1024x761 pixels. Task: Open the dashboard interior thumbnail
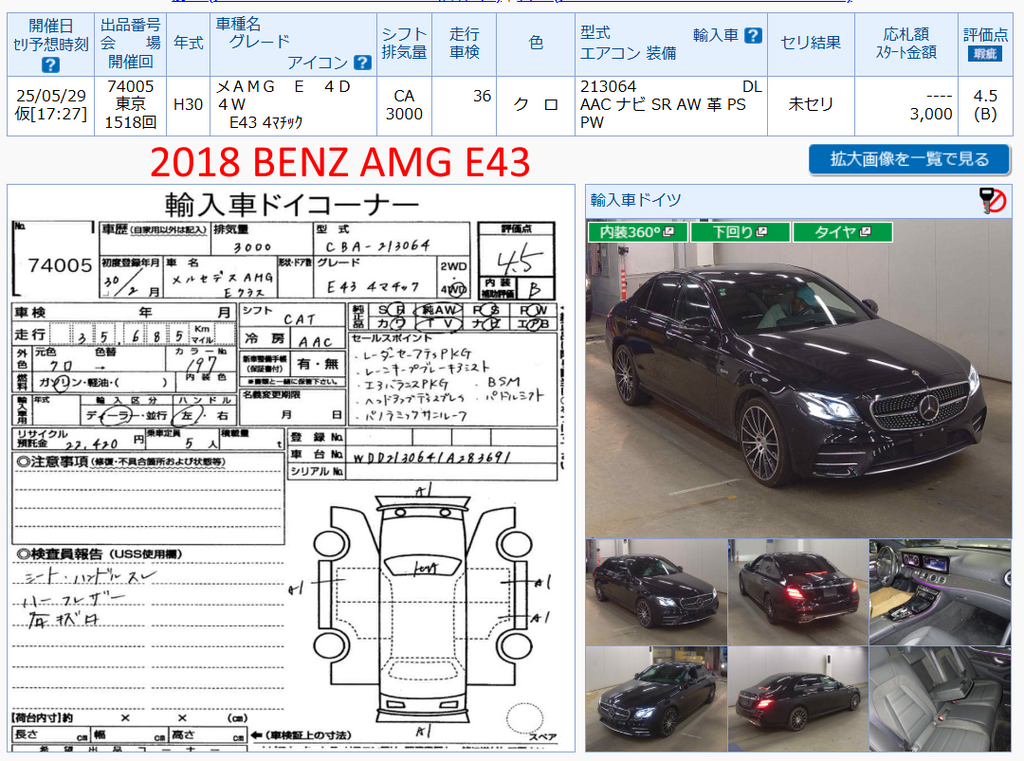(x=940, y=592)
